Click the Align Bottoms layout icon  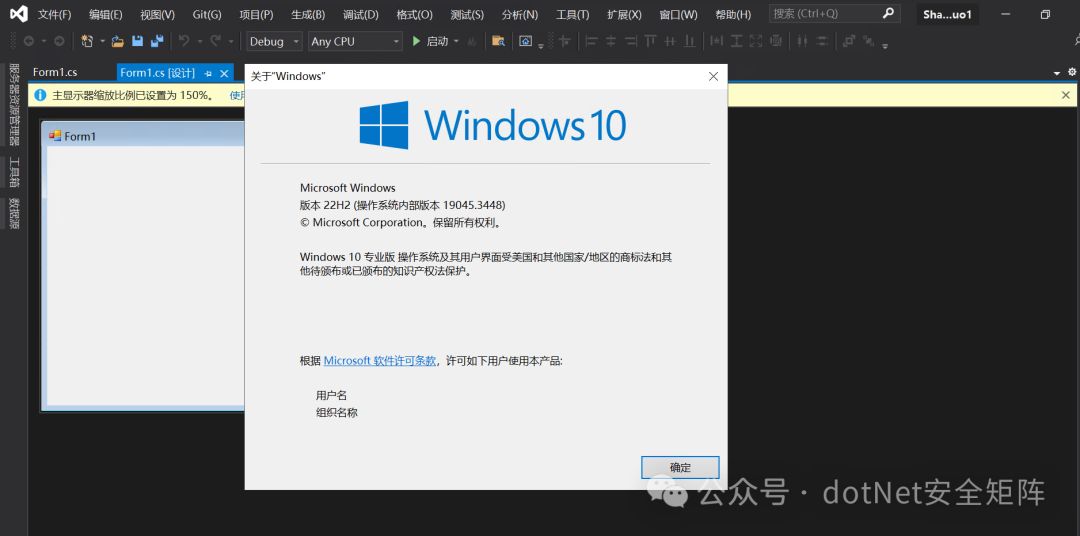[689, 41]
